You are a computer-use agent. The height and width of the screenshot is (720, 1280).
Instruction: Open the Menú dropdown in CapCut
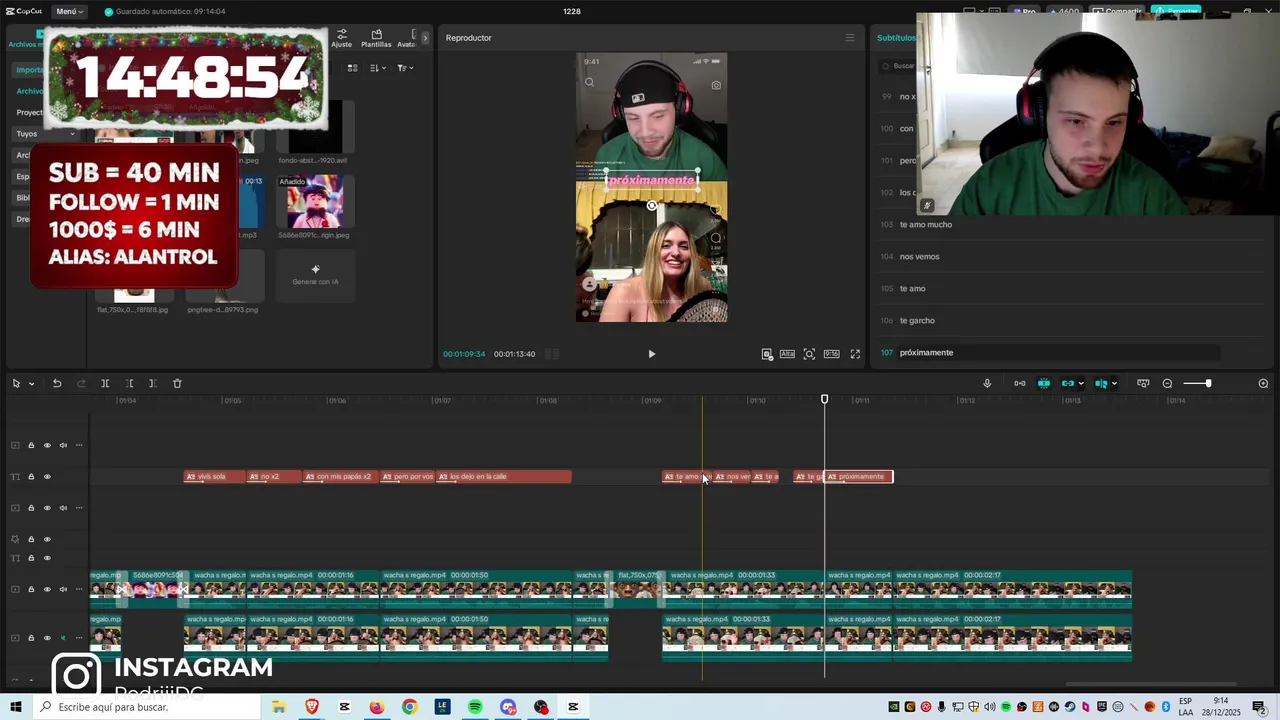(x=69, y=11)
